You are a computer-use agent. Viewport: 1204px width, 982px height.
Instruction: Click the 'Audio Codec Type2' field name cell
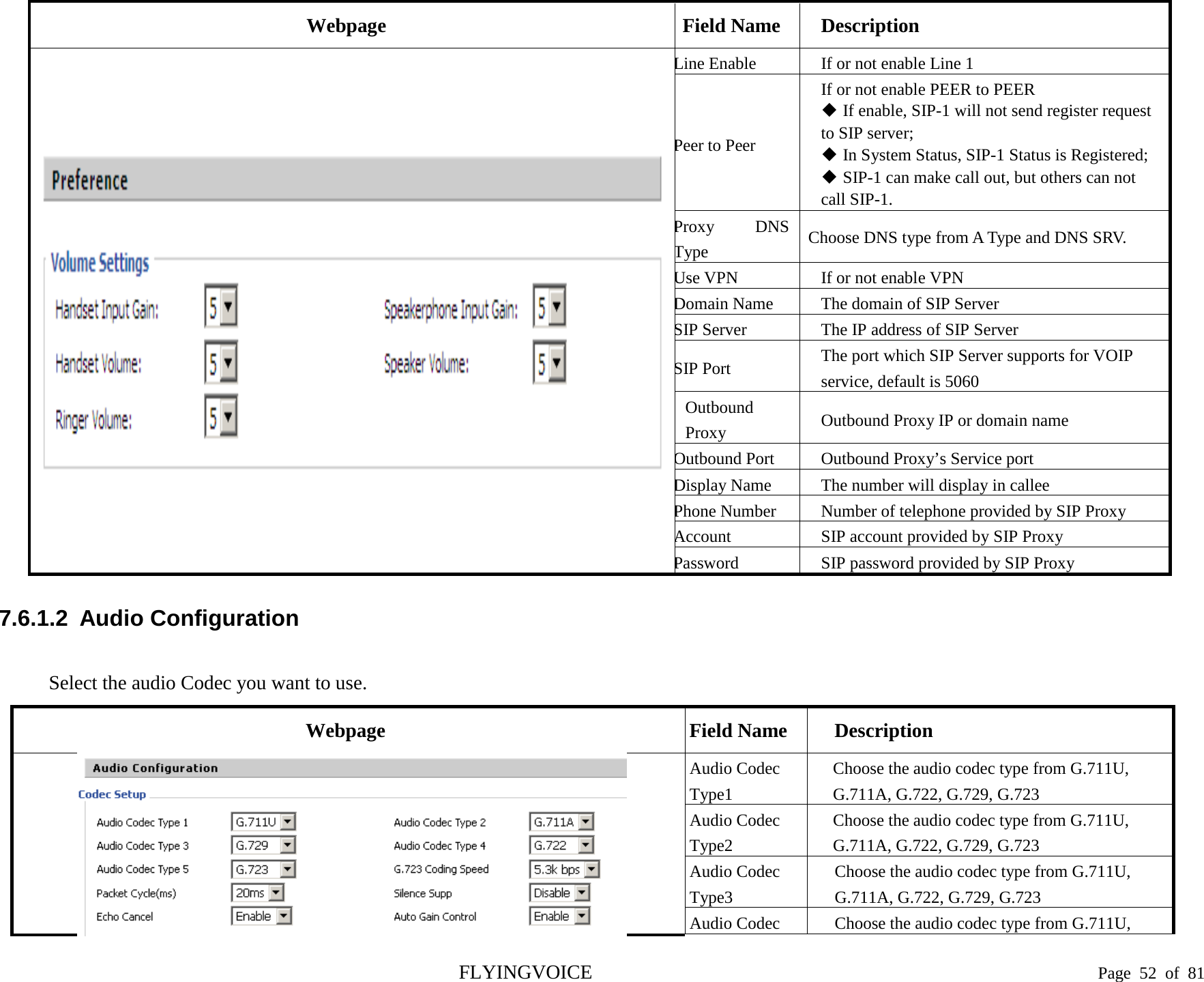[x=746, y=831]
